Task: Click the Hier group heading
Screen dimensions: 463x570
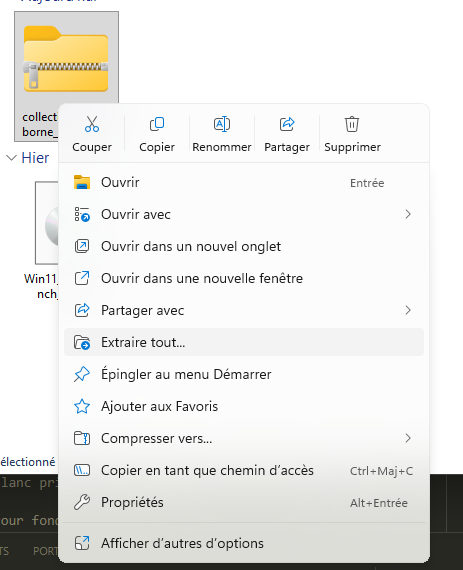Action: point(35,158)
